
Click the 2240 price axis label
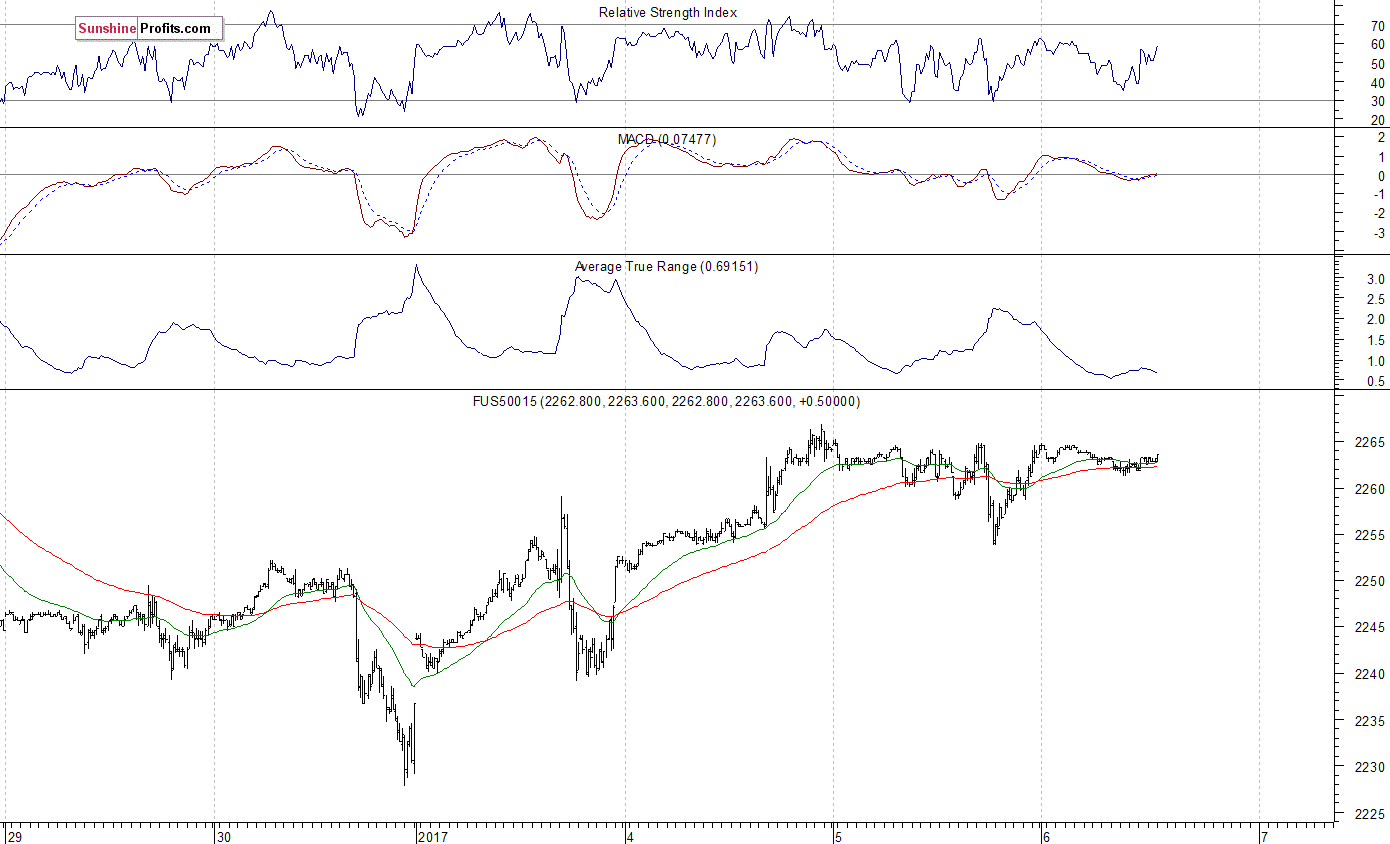(1369, 674)
